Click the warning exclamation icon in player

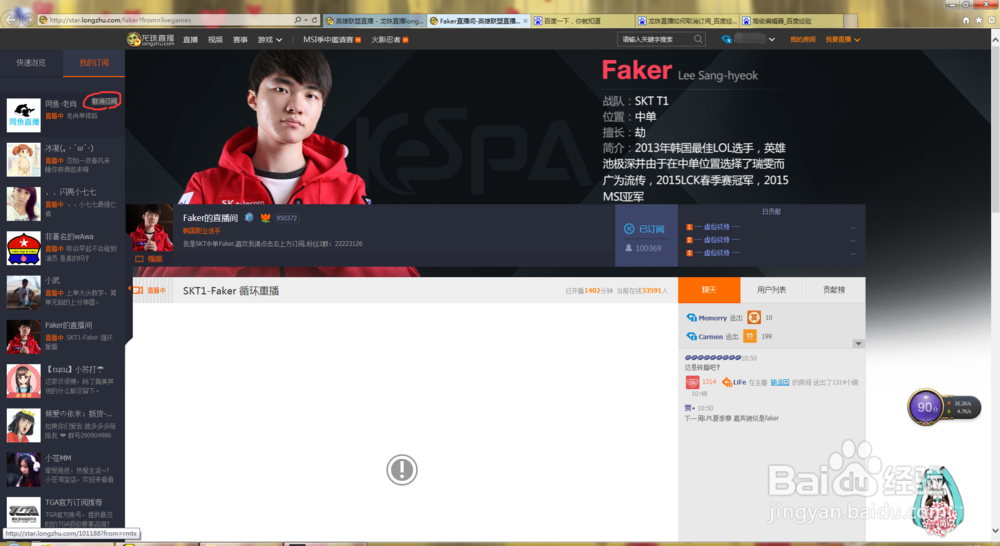pyautogui.click(x=402, y=469)
